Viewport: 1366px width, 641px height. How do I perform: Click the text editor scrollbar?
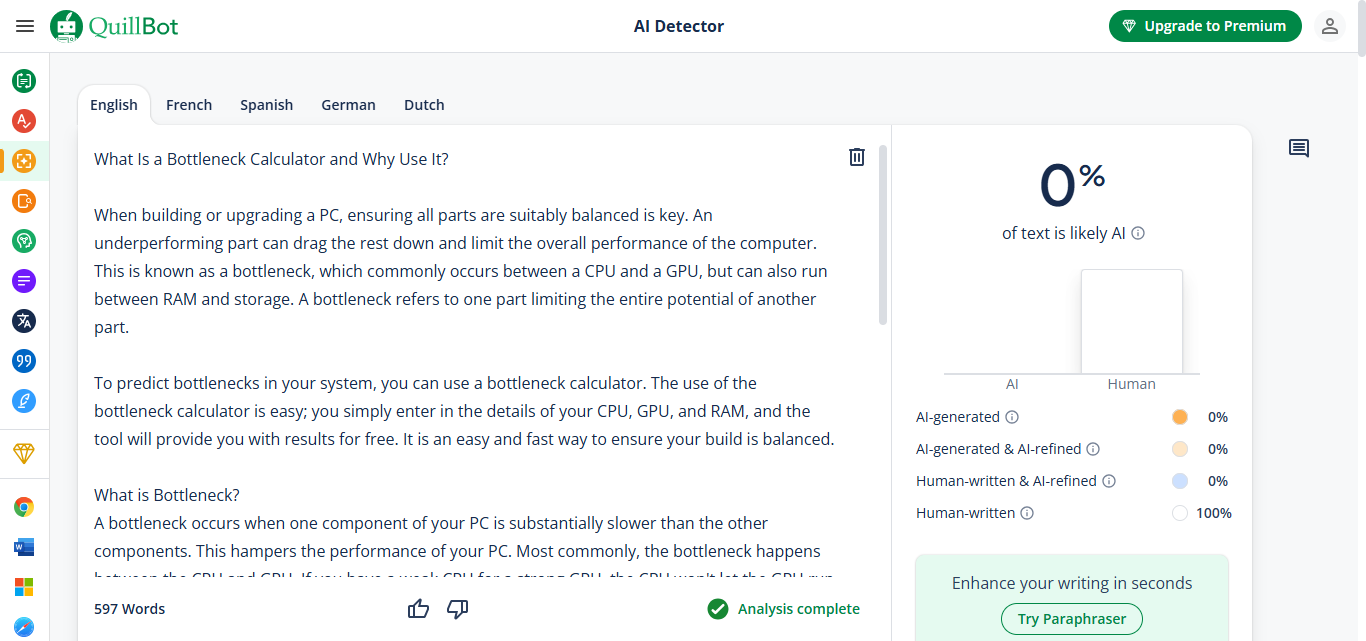click(883, 235)
